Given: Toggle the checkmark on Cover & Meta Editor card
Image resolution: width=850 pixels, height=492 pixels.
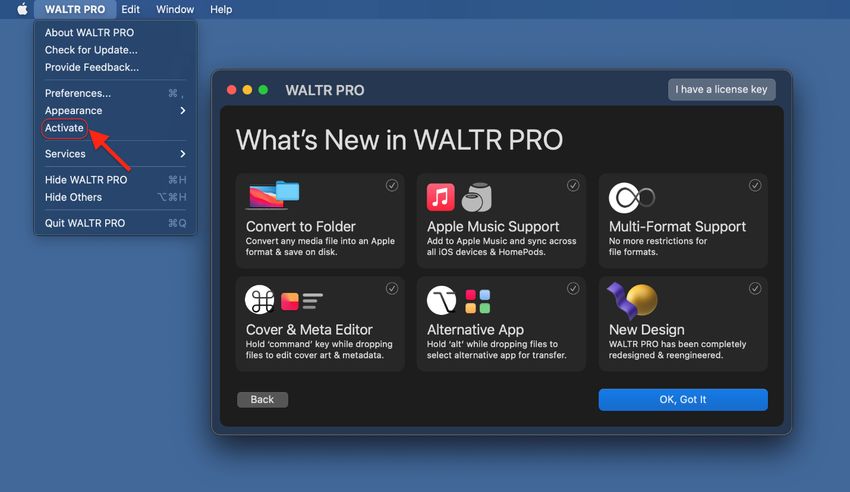Looking at the screenshot, I should click(x=392, y=288).
